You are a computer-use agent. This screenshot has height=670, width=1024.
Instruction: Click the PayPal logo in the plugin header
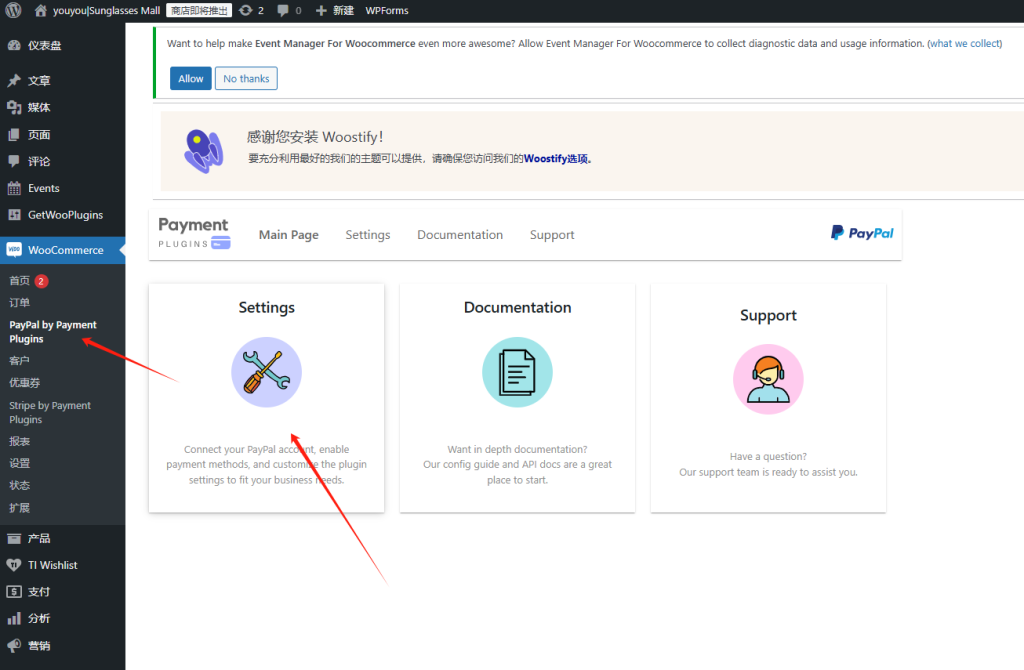861,232
